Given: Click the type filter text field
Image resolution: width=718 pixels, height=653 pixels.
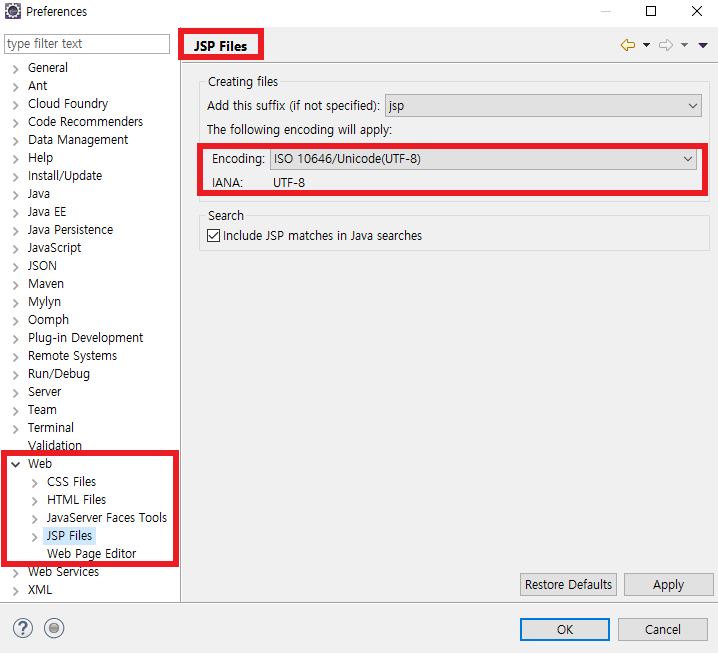Looking at the screenshot, I should point(87,44).
